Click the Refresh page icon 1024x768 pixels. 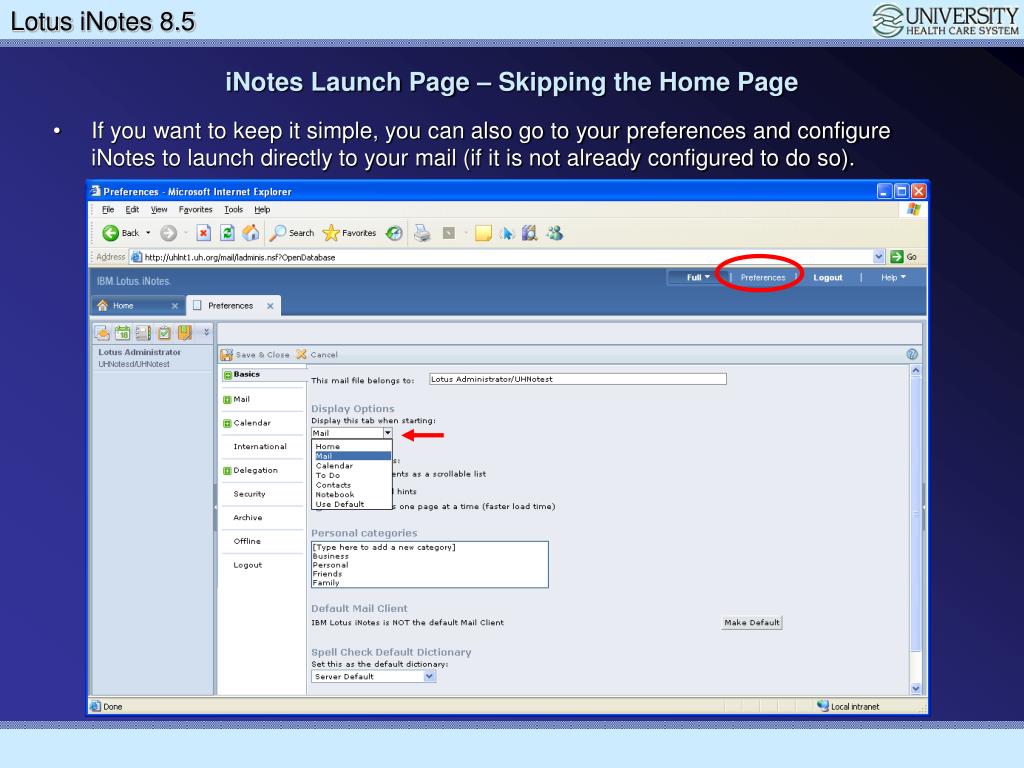(227, 233)
